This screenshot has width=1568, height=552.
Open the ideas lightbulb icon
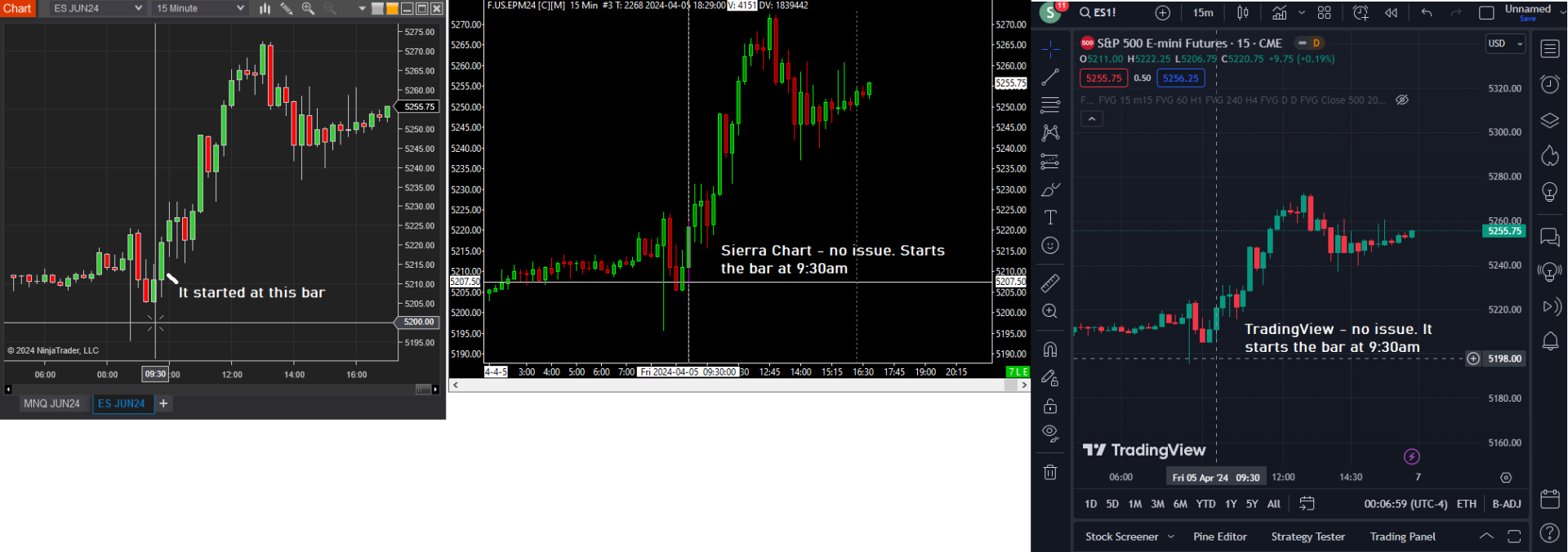pos(1549,192)
